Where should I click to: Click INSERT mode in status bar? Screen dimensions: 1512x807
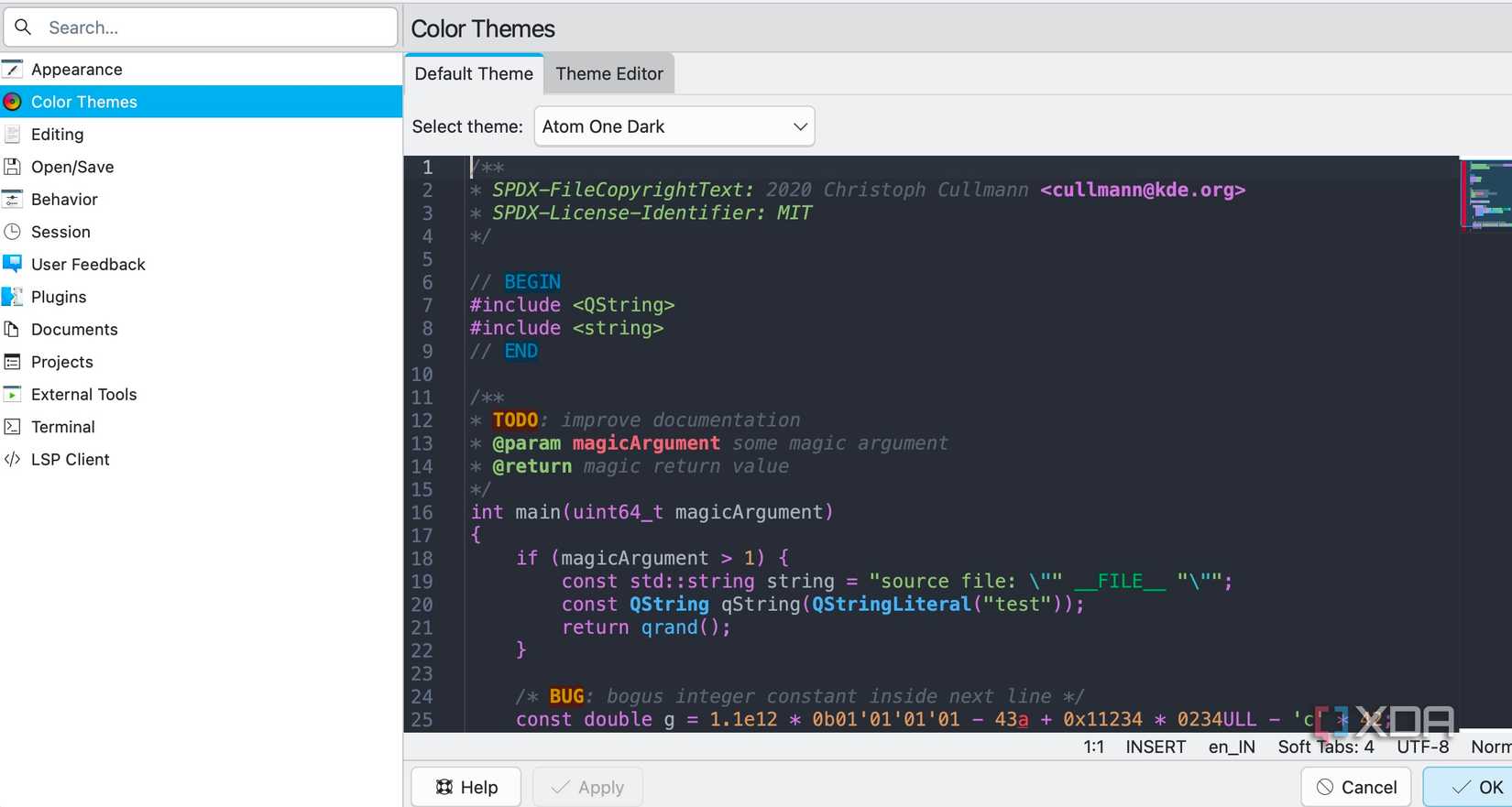click(1156, 747)
